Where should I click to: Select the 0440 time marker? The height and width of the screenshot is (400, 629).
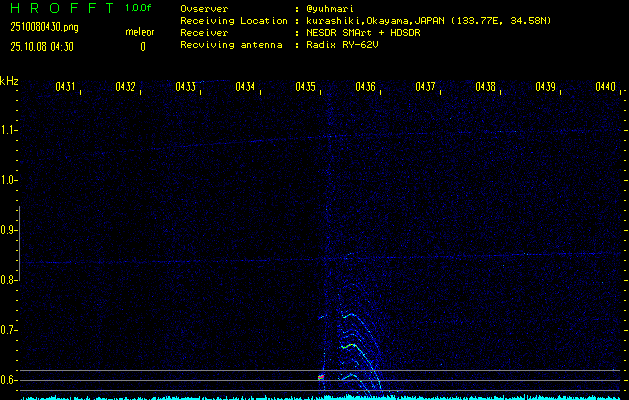click(x=606, y=87)
